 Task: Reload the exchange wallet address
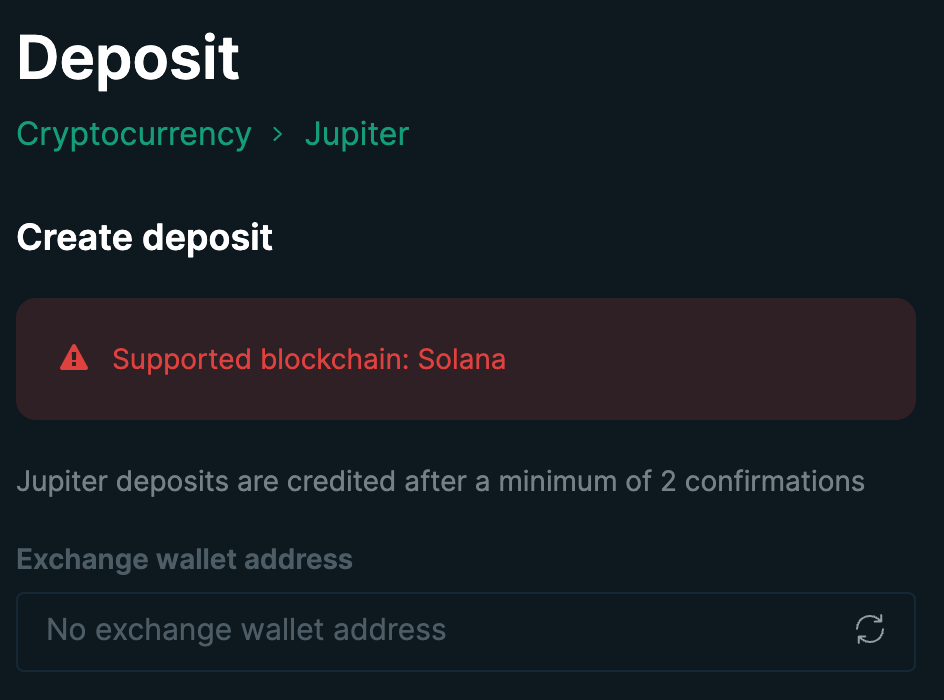click(869, 630)
